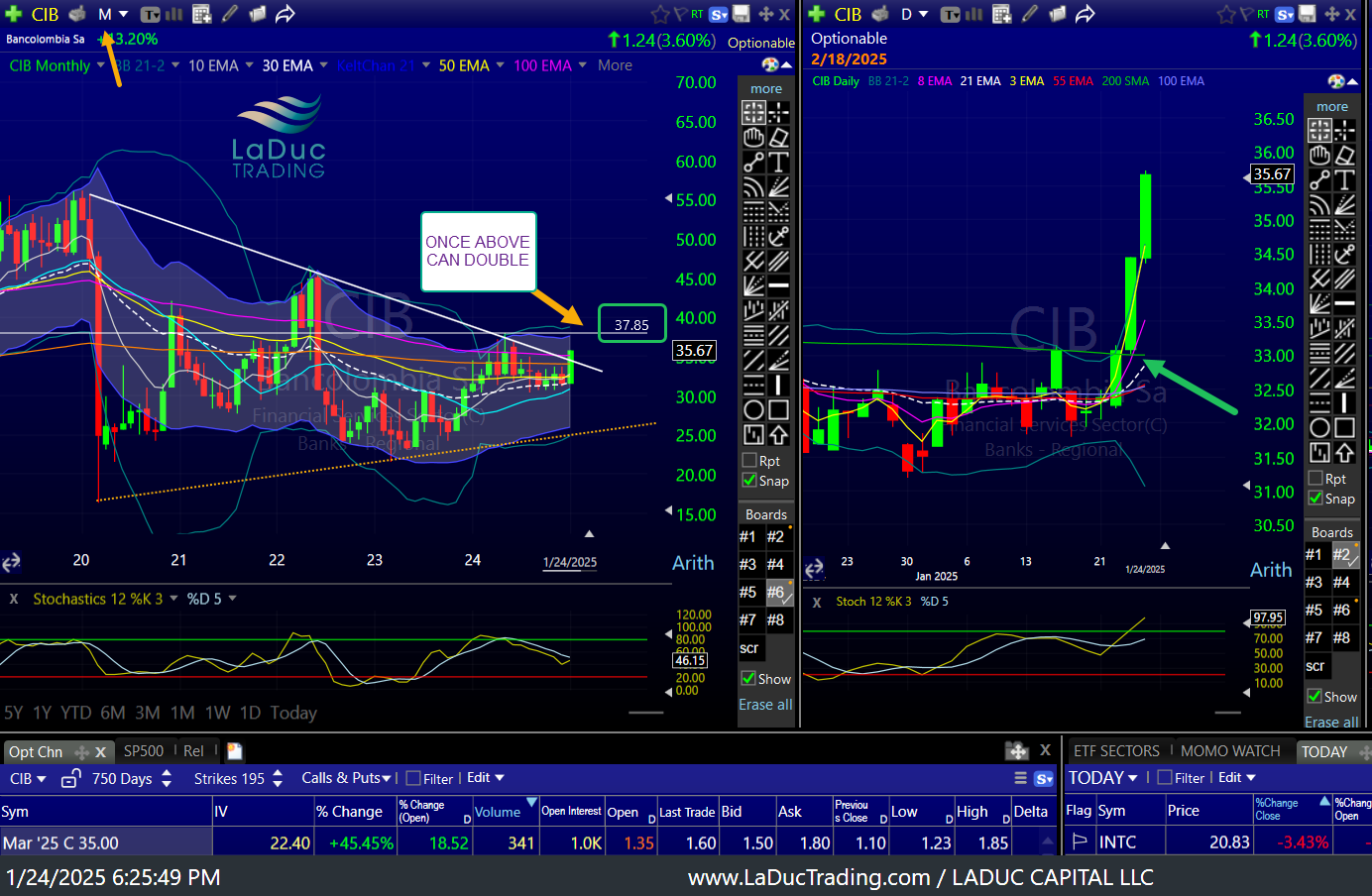Open the Edit menu in option chain toolbar

click(485, 778)
